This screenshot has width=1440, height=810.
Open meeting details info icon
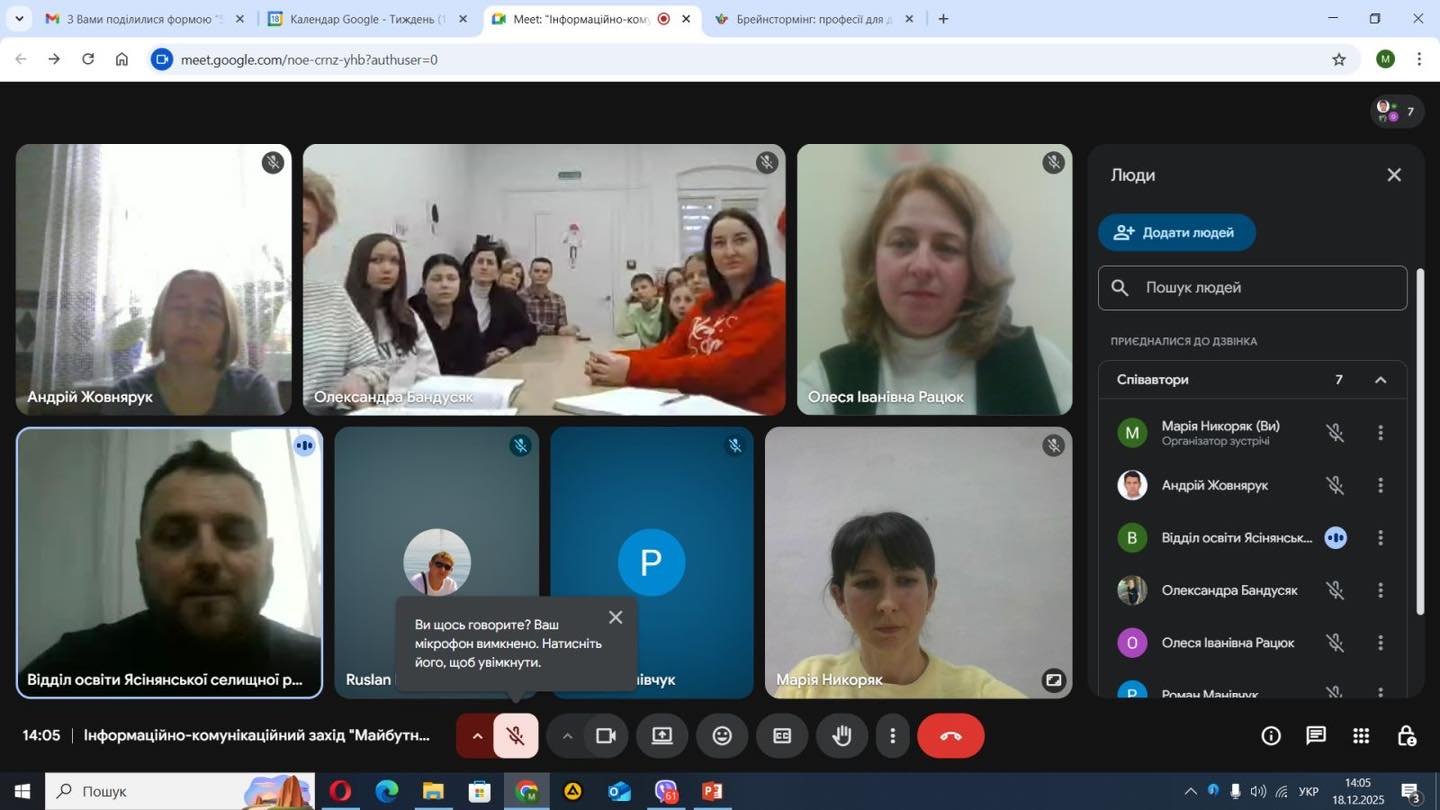click(x=1271, y=736)
